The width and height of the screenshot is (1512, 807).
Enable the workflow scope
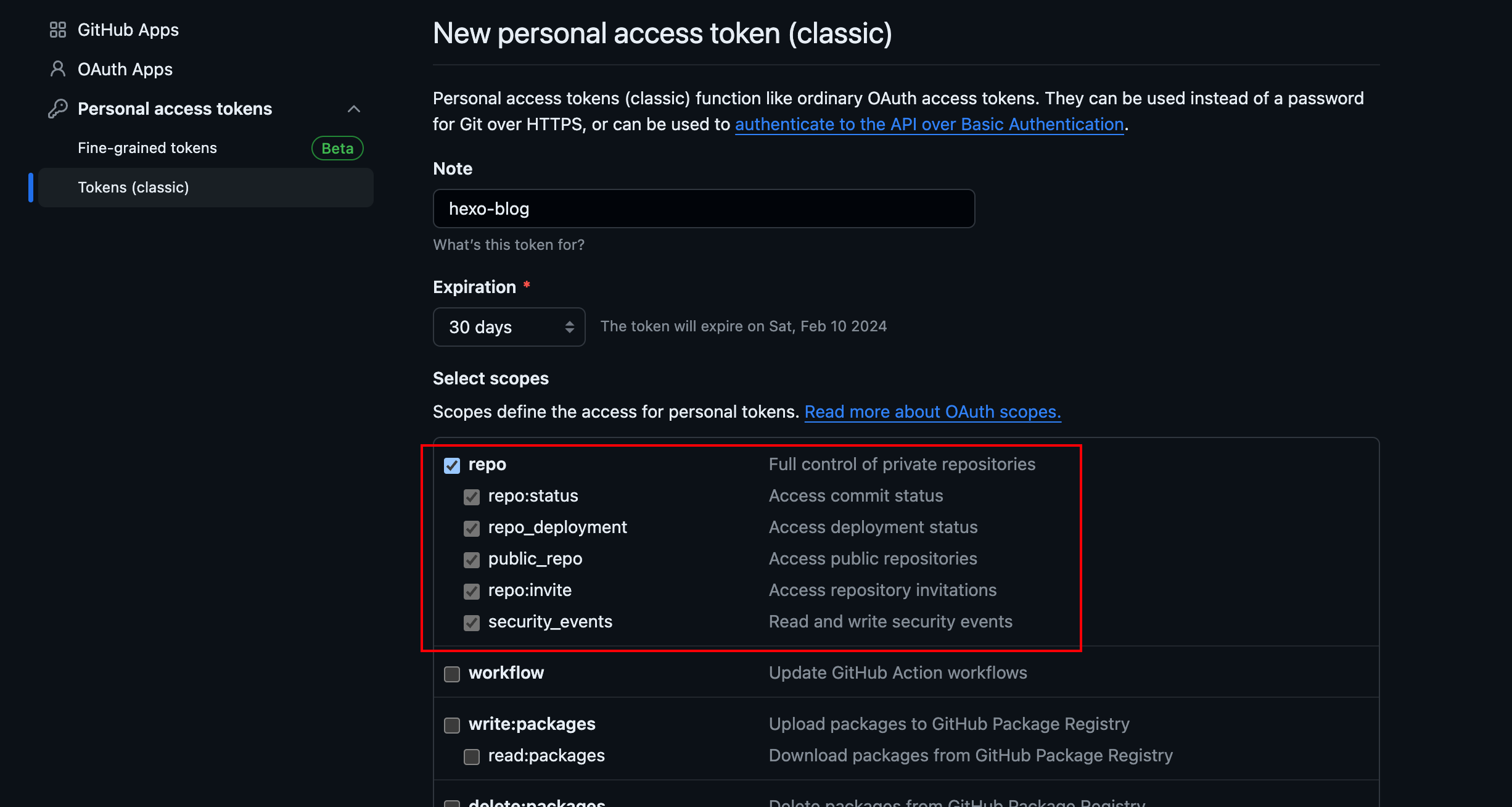[x=451, y=674]
